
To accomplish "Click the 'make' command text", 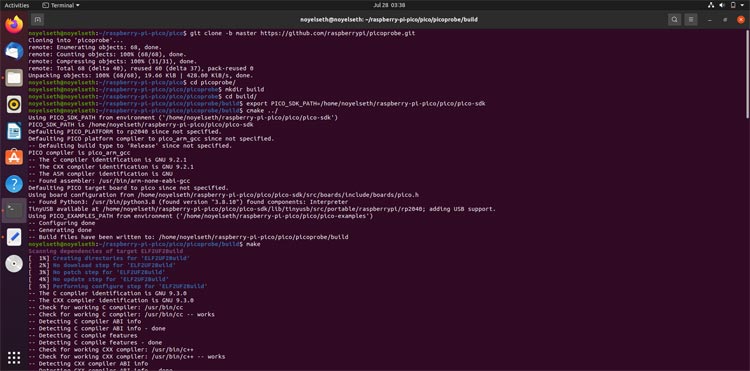I will (253, 244).
